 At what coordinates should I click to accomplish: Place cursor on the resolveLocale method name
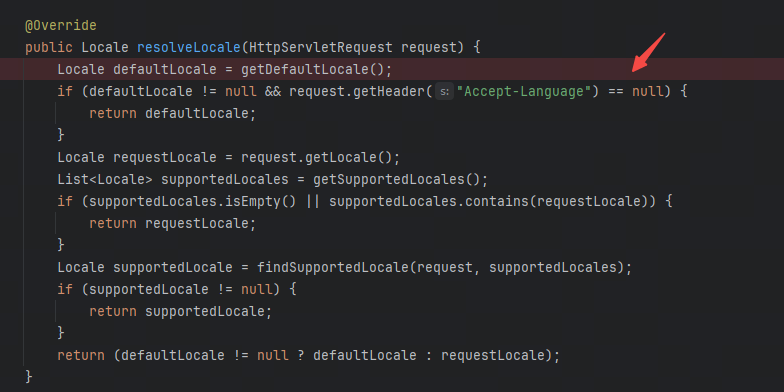point(189,48)
